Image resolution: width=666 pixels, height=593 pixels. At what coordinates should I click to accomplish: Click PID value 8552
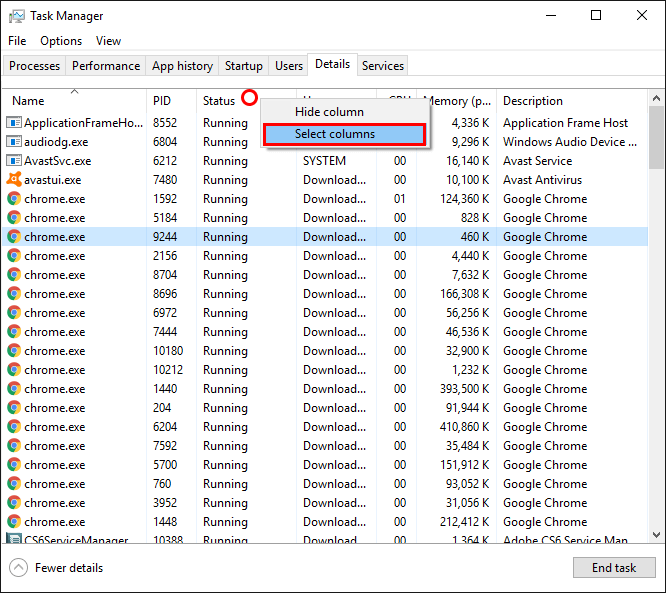(x=165, y=123)
